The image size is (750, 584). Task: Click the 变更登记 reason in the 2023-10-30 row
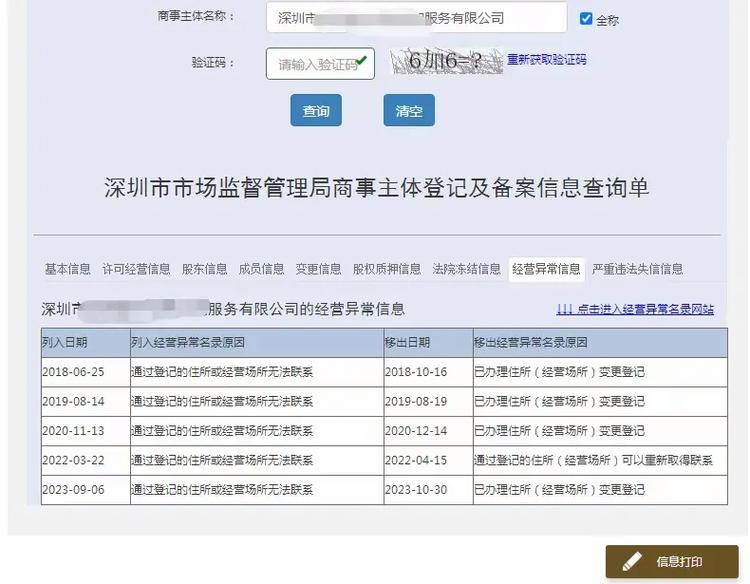point(600,490)
